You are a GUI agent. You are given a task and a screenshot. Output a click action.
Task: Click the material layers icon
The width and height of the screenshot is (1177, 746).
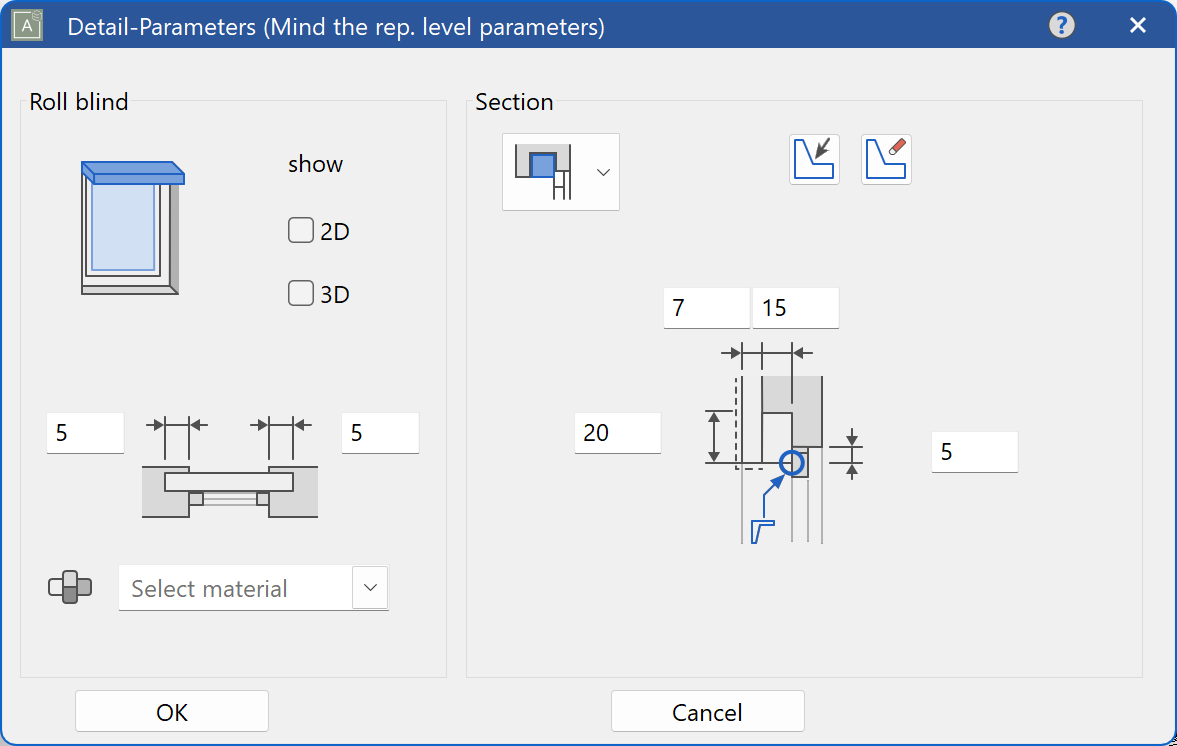click(70, 587)
